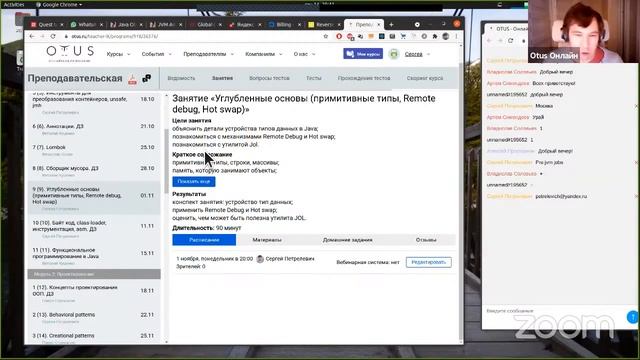Expand the События menu
This screenshot has height=360, width=640.
coord(156,54)
